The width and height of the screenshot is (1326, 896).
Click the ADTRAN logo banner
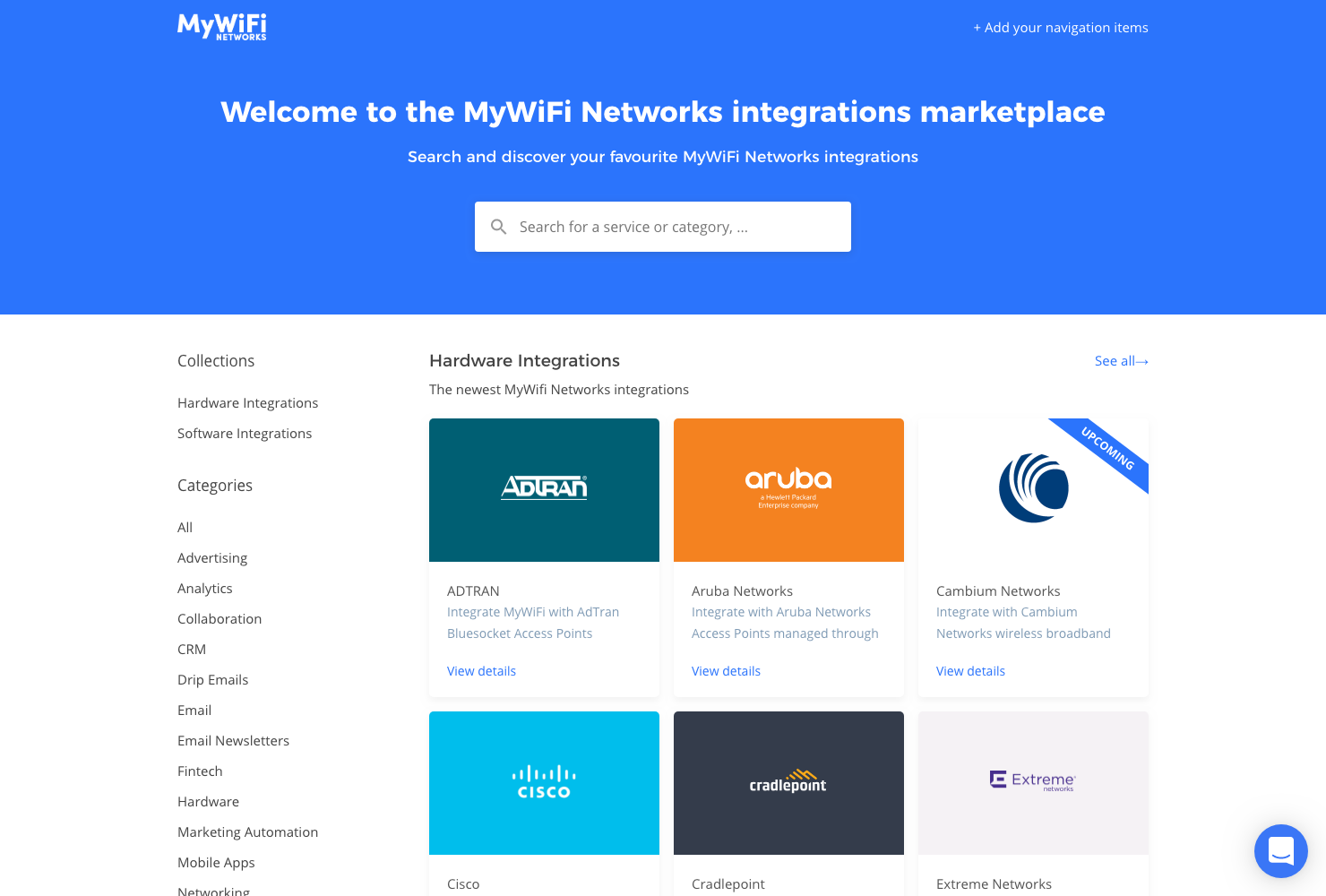[544, 490]
